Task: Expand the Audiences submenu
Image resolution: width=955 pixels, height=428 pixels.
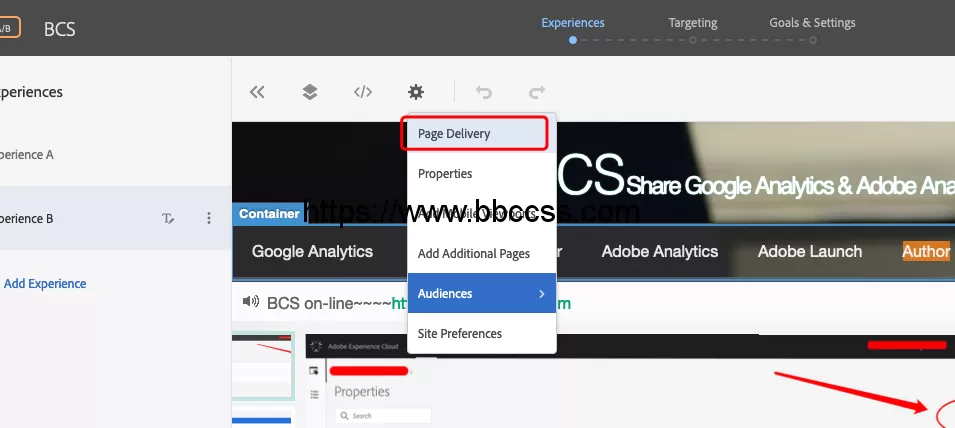Action: click(x=482, y=293)
